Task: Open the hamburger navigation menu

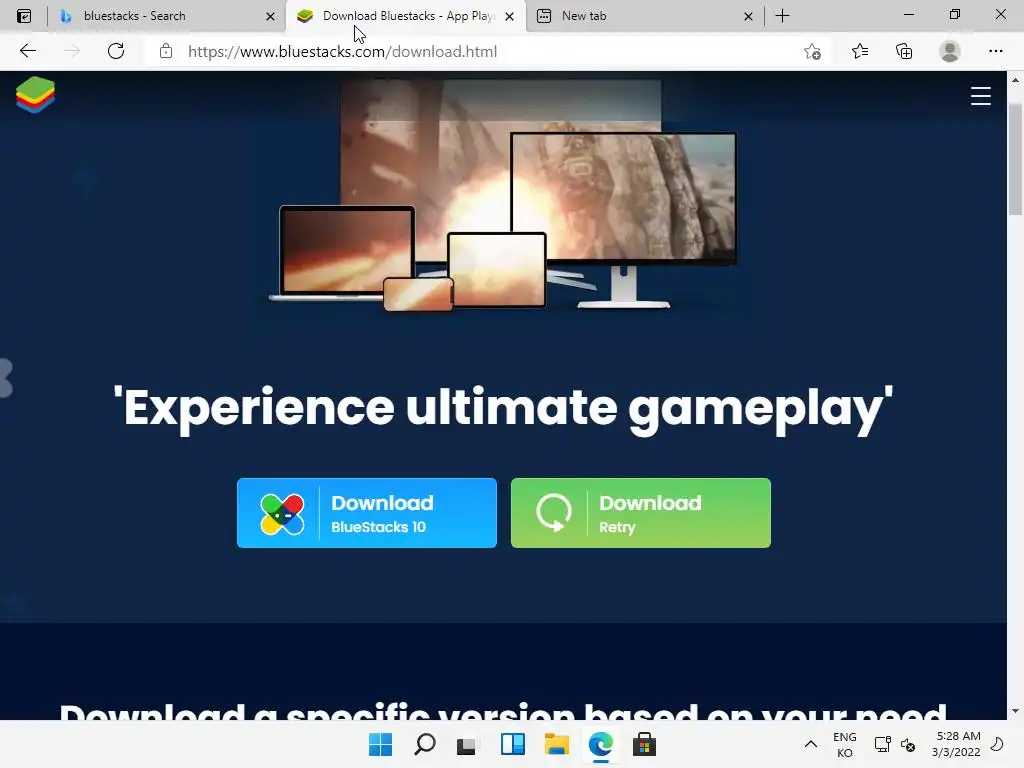Action: pyautogui.click(x=980, y=96)
